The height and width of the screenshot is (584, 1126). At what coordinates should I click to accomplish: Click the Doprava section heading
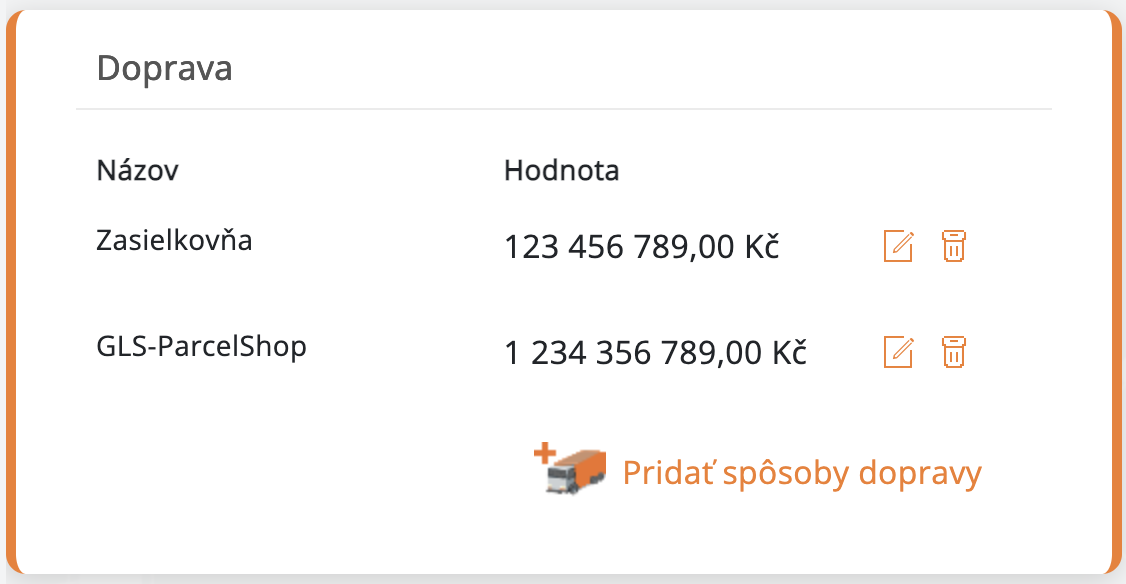point(164,68)
